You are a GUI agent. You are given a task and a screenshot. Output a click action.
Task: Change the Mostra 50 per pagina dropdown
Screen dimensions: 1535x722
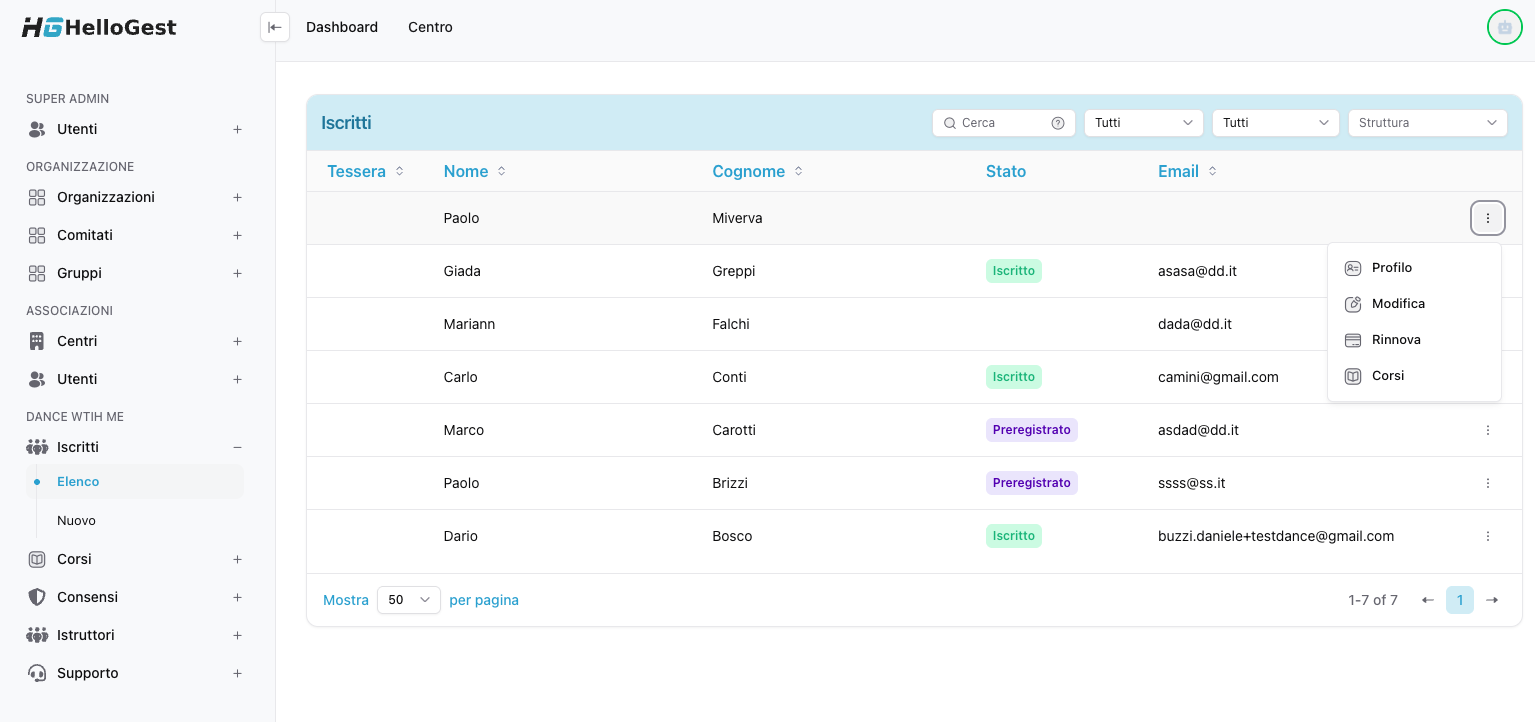(408, 600)
